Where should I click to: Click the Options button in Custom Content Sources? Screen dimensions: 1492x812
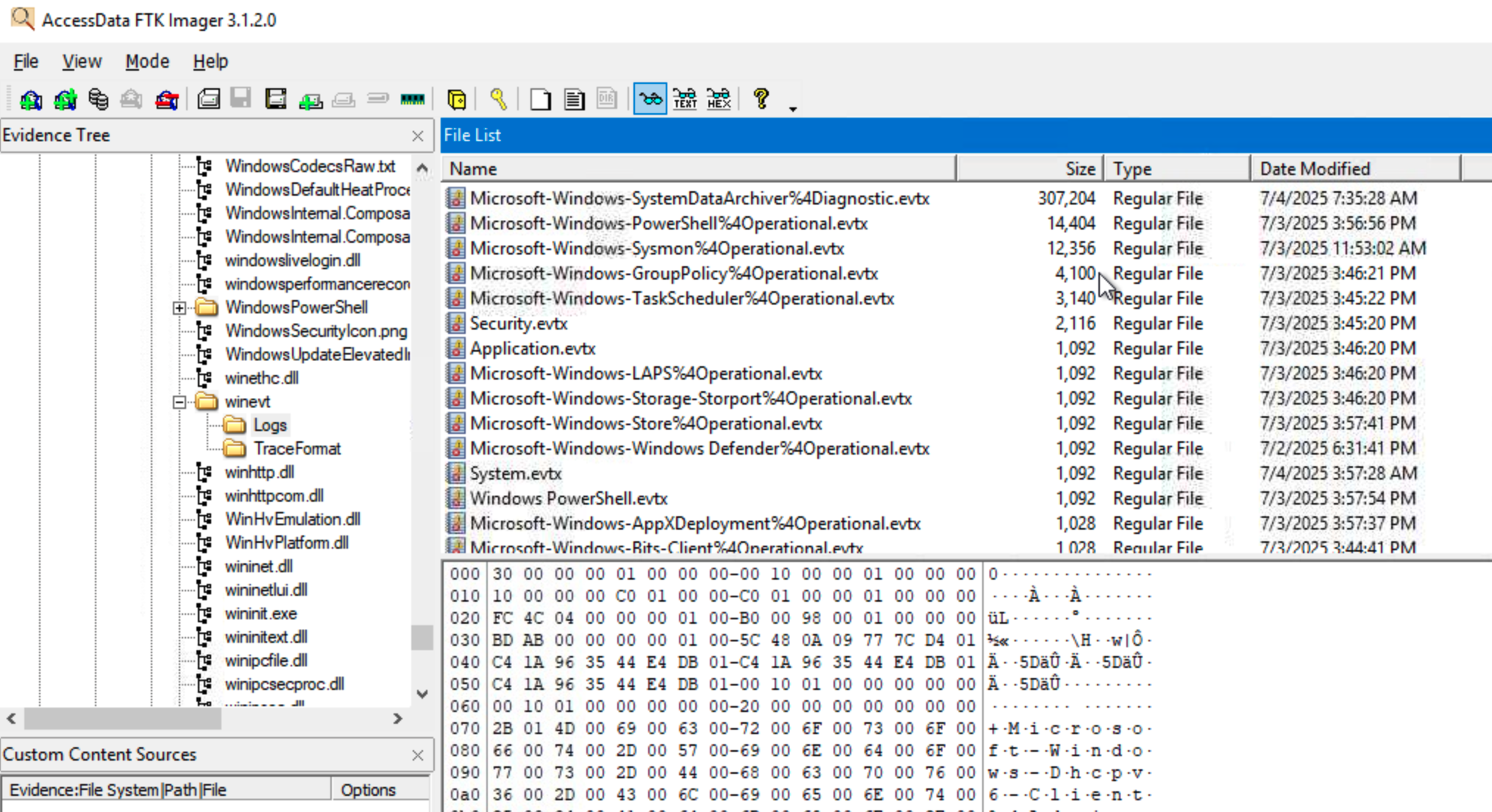point(370,789)
